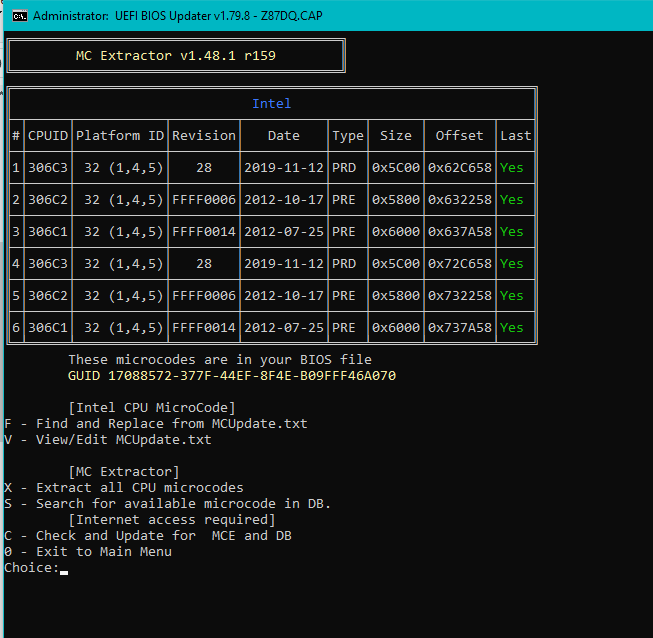Click 'These microcodes are in your BIOS file' line
Viewport: 653px width, 638px height.
220,360
